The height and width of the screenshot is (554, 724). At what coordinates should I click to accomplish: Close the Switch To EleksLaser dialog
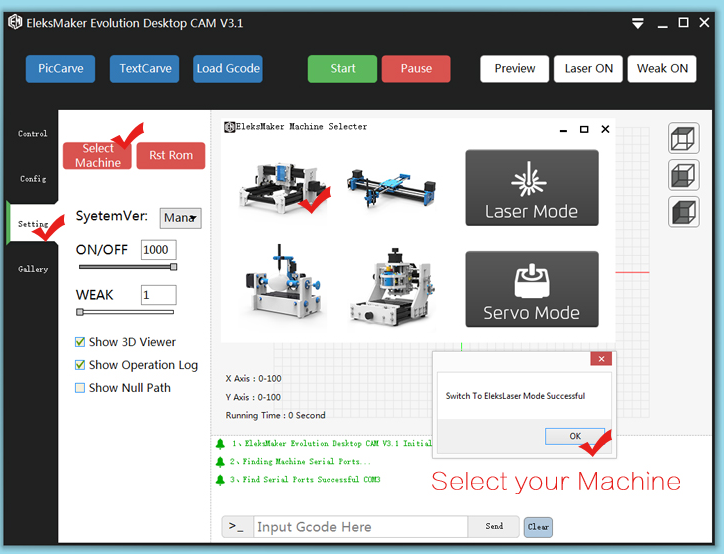[x=601, y=359]
